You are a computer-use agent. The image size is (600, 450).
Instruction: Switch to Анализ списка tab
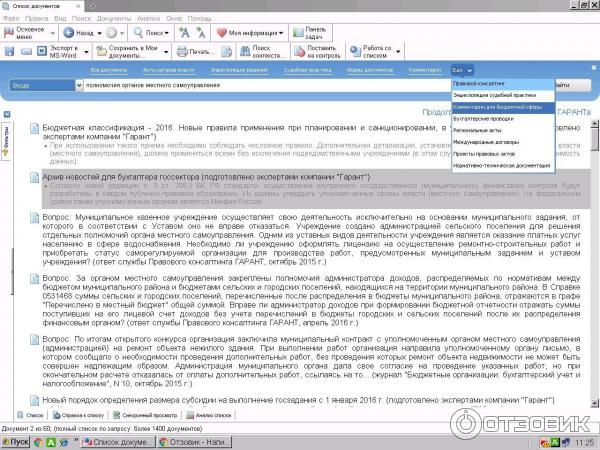[209, 415]
